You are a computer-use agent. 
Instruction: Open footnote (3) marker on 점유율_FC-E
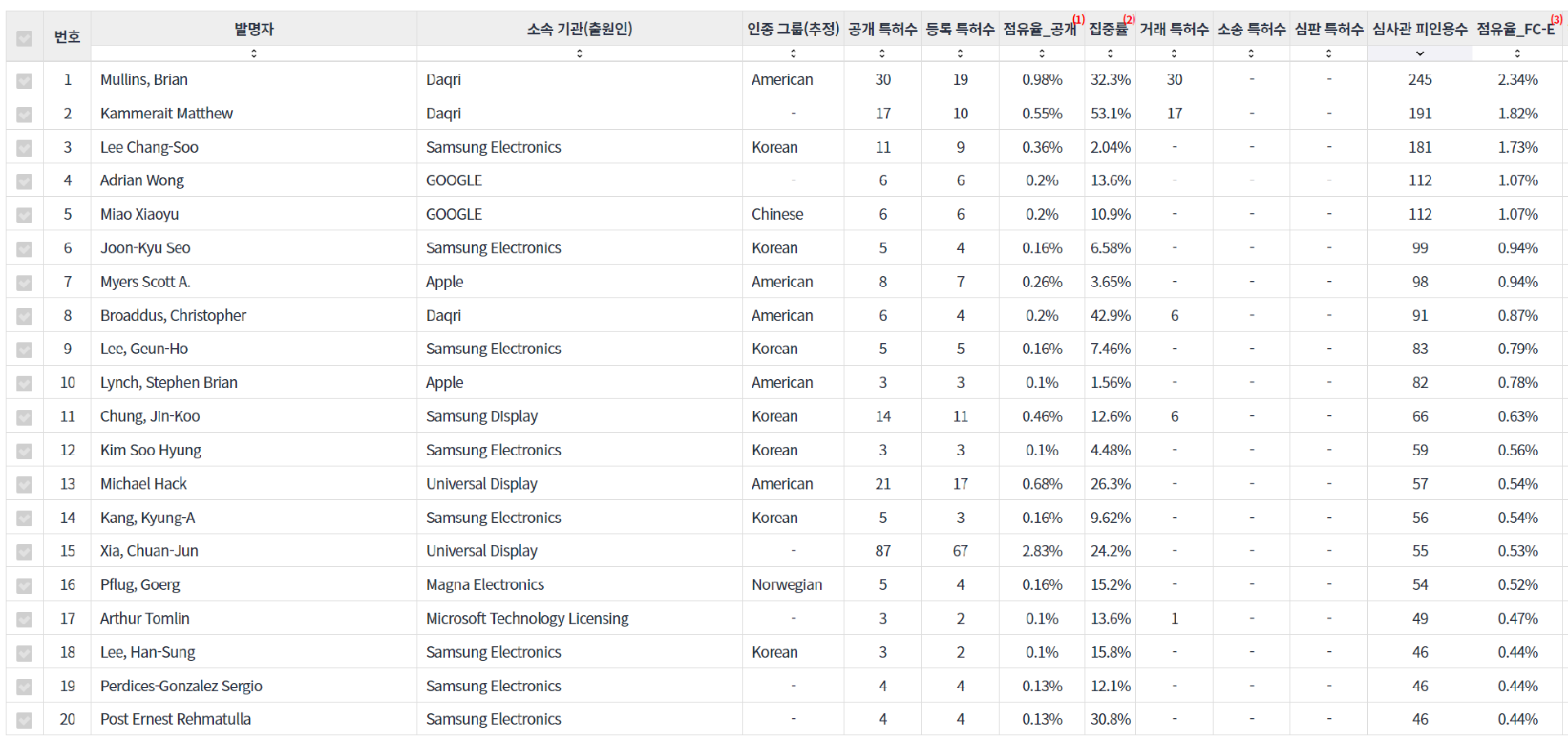click(1557, 20)
